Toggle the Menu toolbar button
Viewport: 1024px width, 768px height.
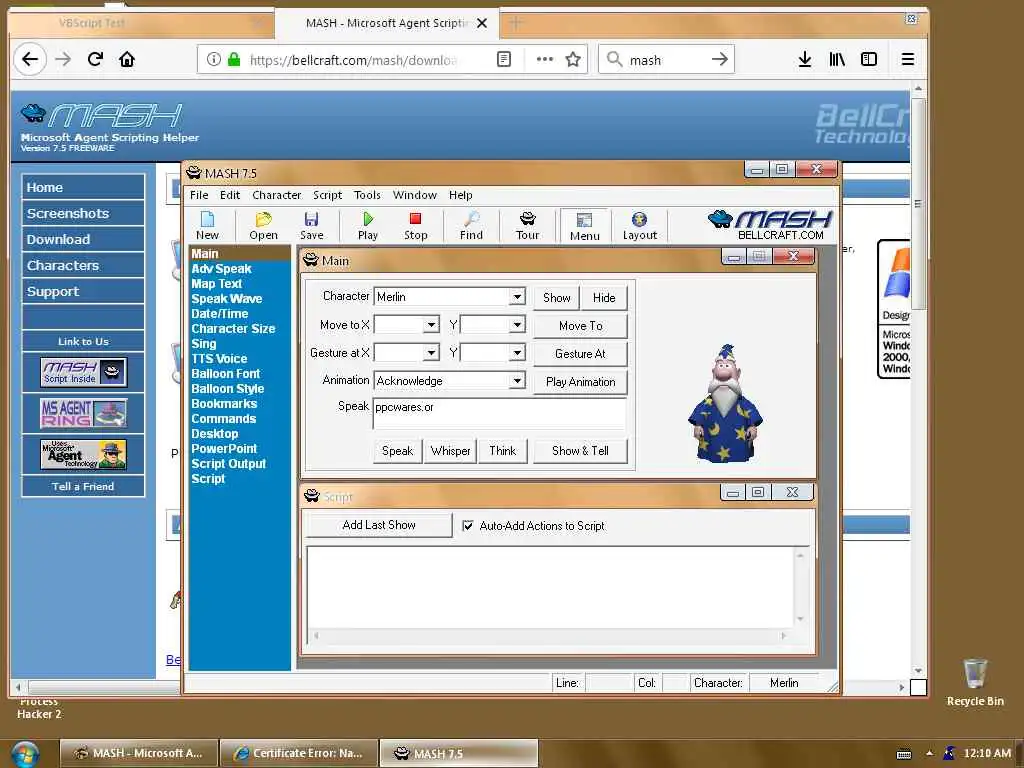(584, 226)
